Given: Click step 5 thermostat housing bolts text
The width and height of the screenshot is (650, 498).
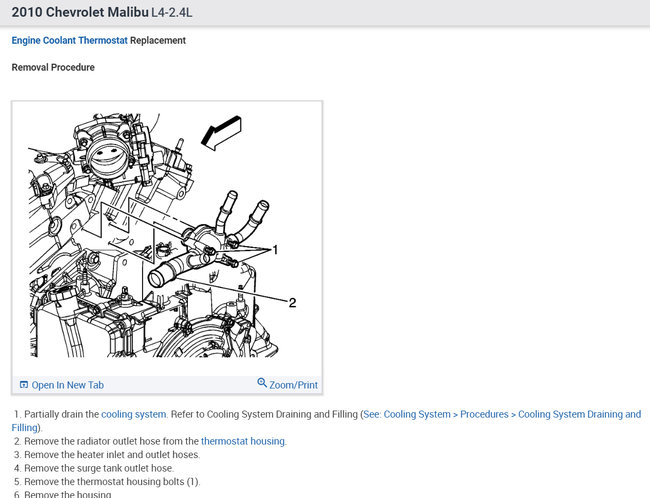Looking at the screenshot, I should [112, 481].
